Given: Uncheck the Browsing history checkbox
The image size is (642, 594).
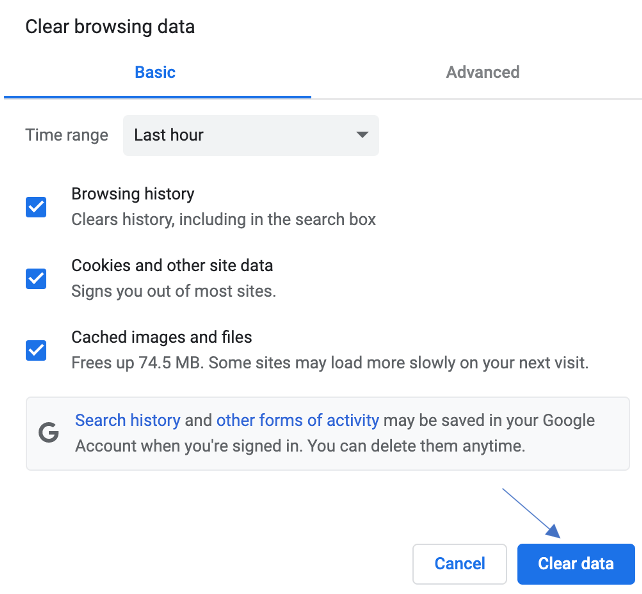Looking at the screenshot, I should tap(36, 207).
